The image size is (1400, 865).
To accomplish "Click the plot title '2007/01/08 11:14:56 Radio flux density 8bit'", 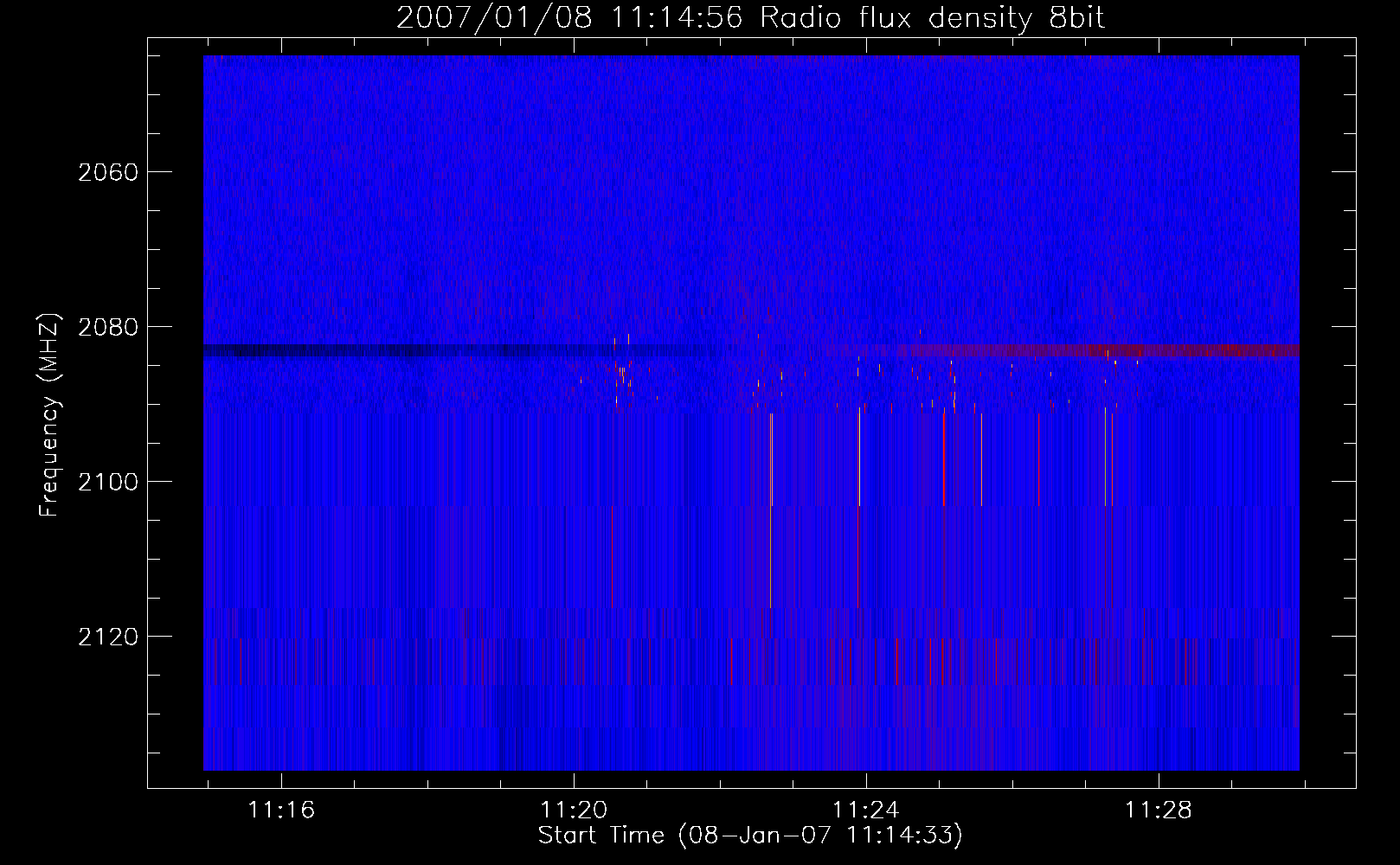I will pyautogui.click(x=750, y=17).
